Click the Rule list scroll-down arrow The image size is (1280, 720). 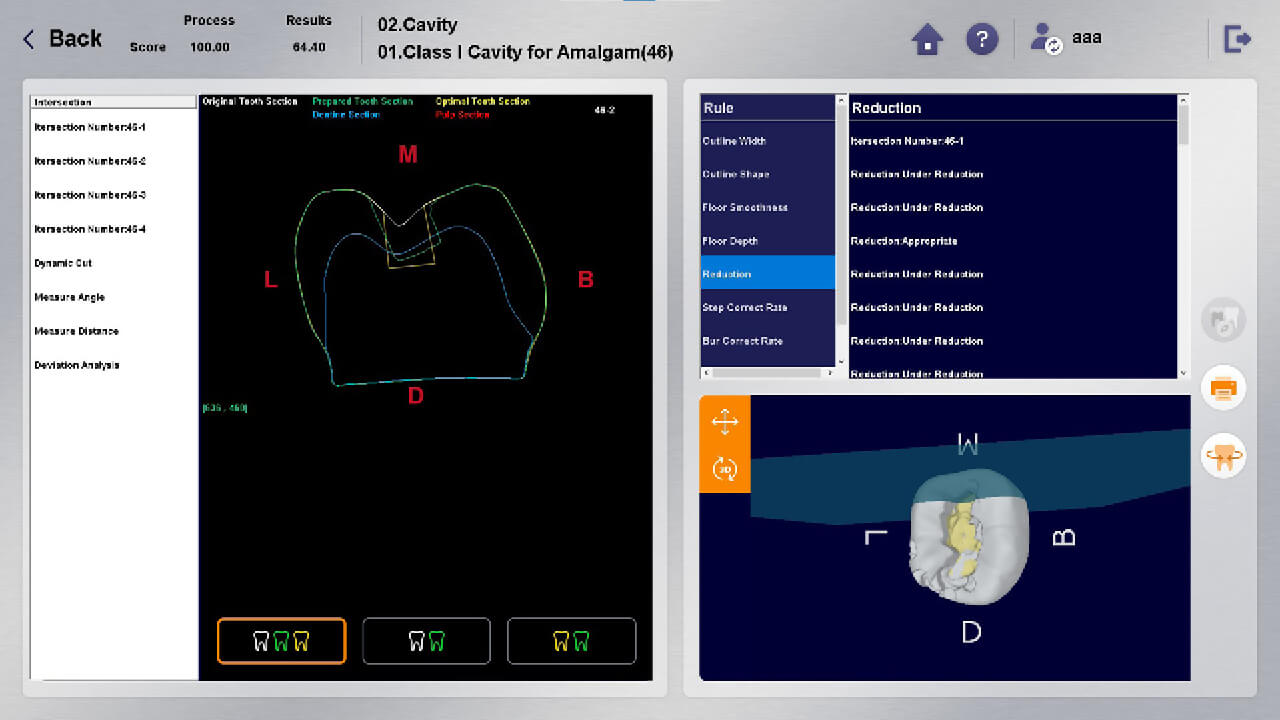[x=841, y=362]
